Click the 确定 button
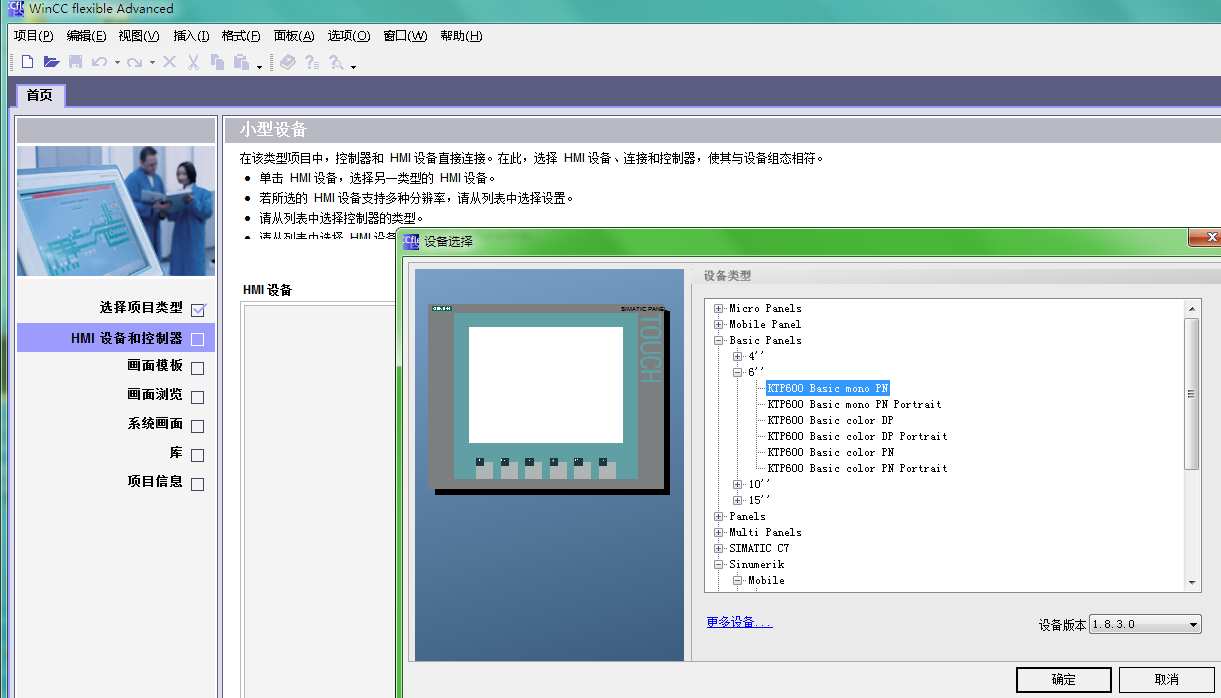1221x698 pixels. [x=1063, y=680]
